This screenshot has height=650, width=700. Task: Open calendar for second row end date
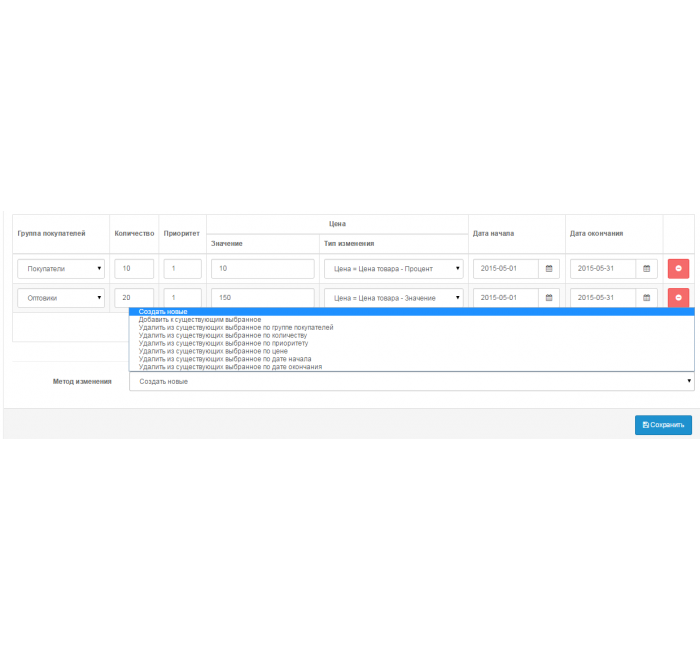[x=646, y=298]
